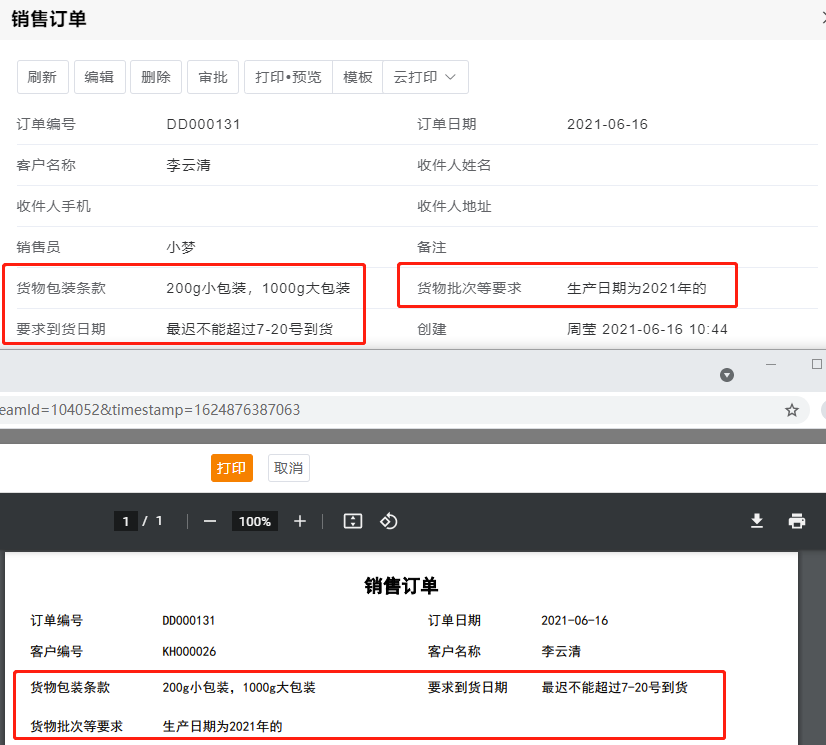Click the 100% zoom level field

tap(255, 521)
